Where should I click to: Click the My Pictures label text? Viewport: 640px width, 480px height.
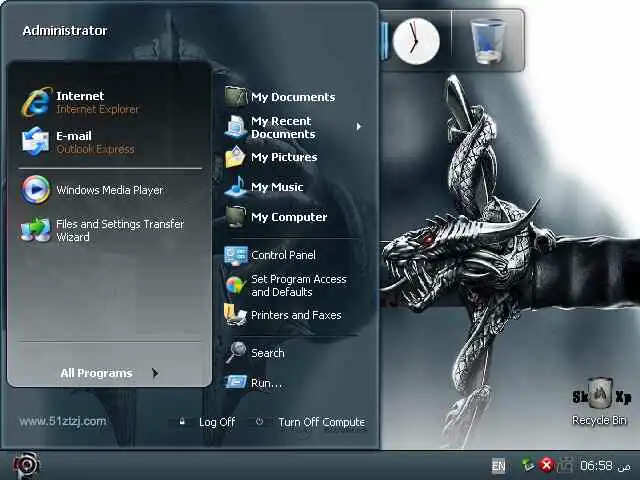click(x=284, y=158)
